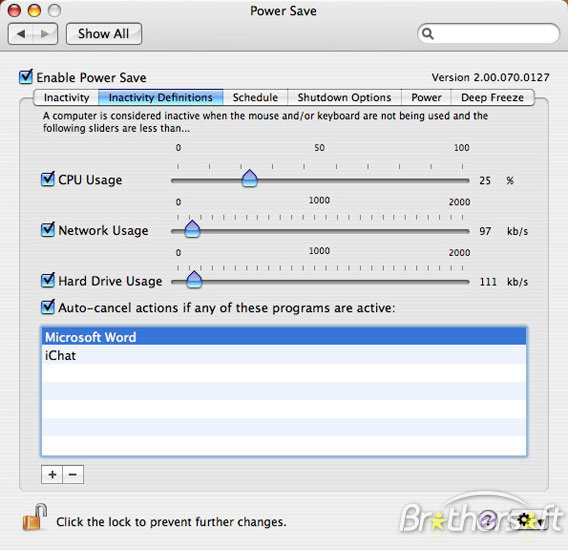Image resolution: width=568 pixels, height=550 pixels.
Task: Switch to the Deep Freeze tab
Action: 492,97
